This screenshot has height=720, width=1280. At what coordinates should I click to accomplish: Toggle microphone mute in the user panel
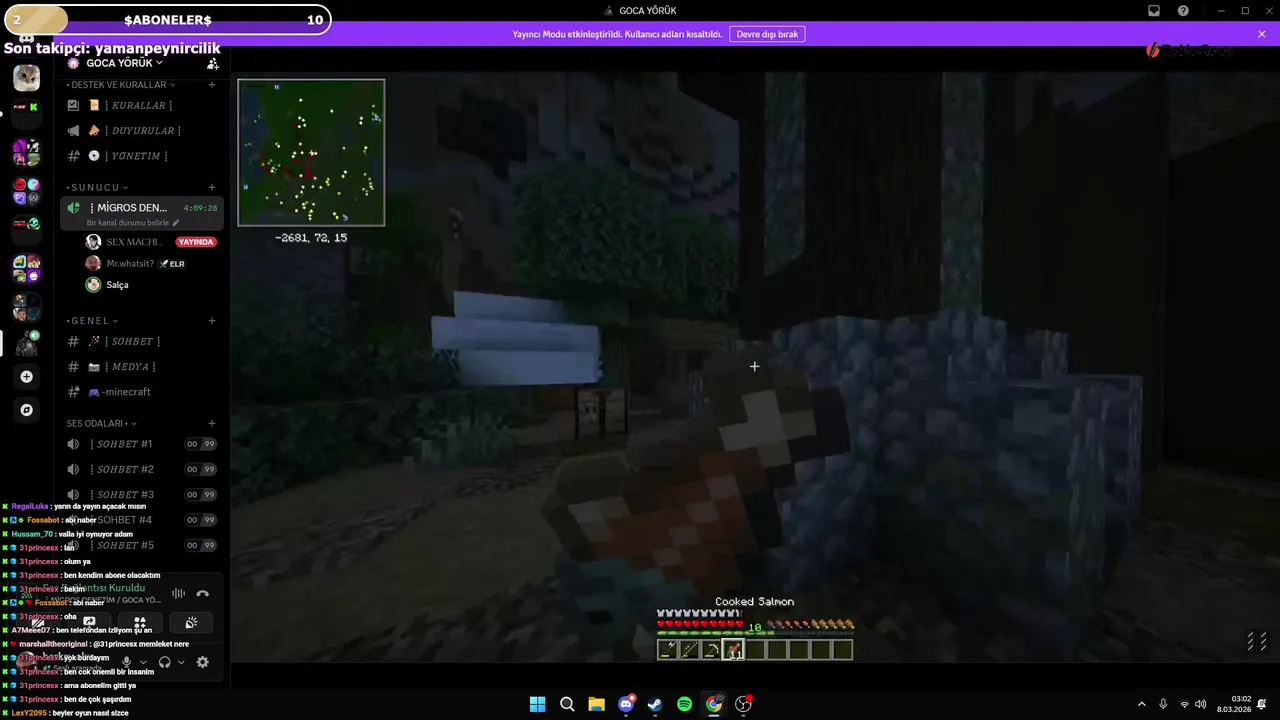[x=127, y=662]
